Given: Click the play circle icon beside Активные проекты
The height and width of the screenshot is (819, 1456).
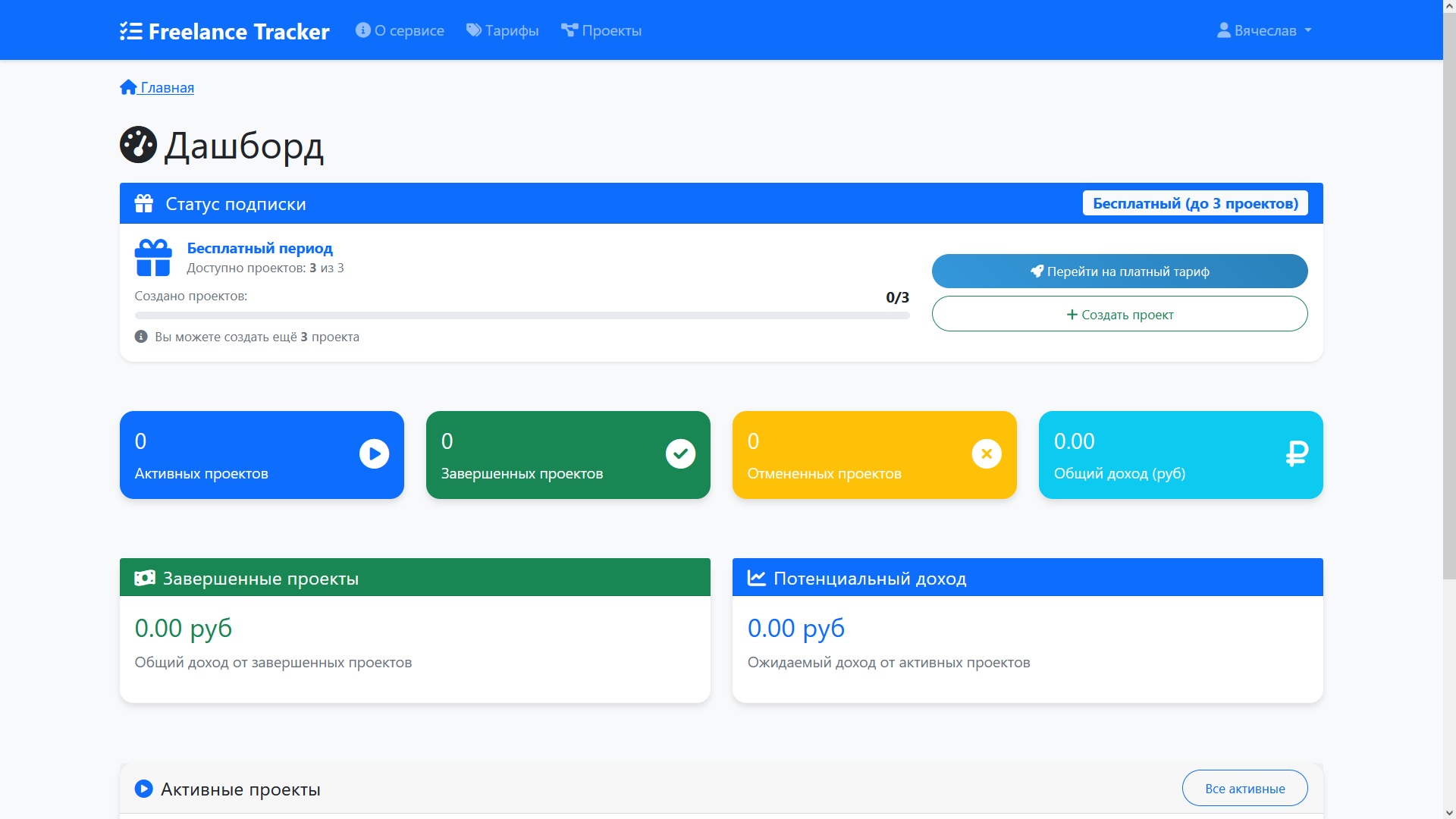Looking at the screenshot, I should (x=143, y=789).
